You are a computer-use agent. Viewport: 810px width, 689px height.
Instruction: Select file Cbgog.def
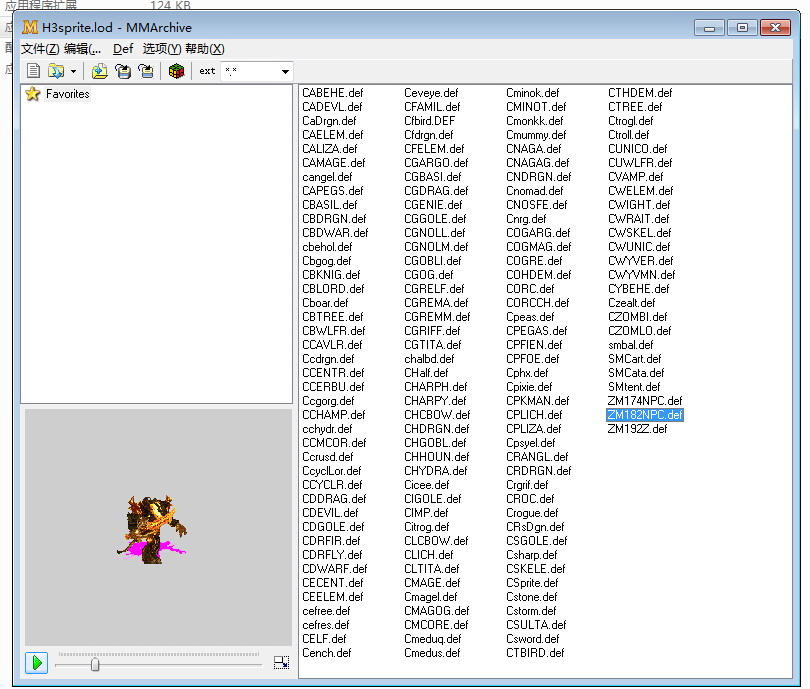[x=326, y=261]
